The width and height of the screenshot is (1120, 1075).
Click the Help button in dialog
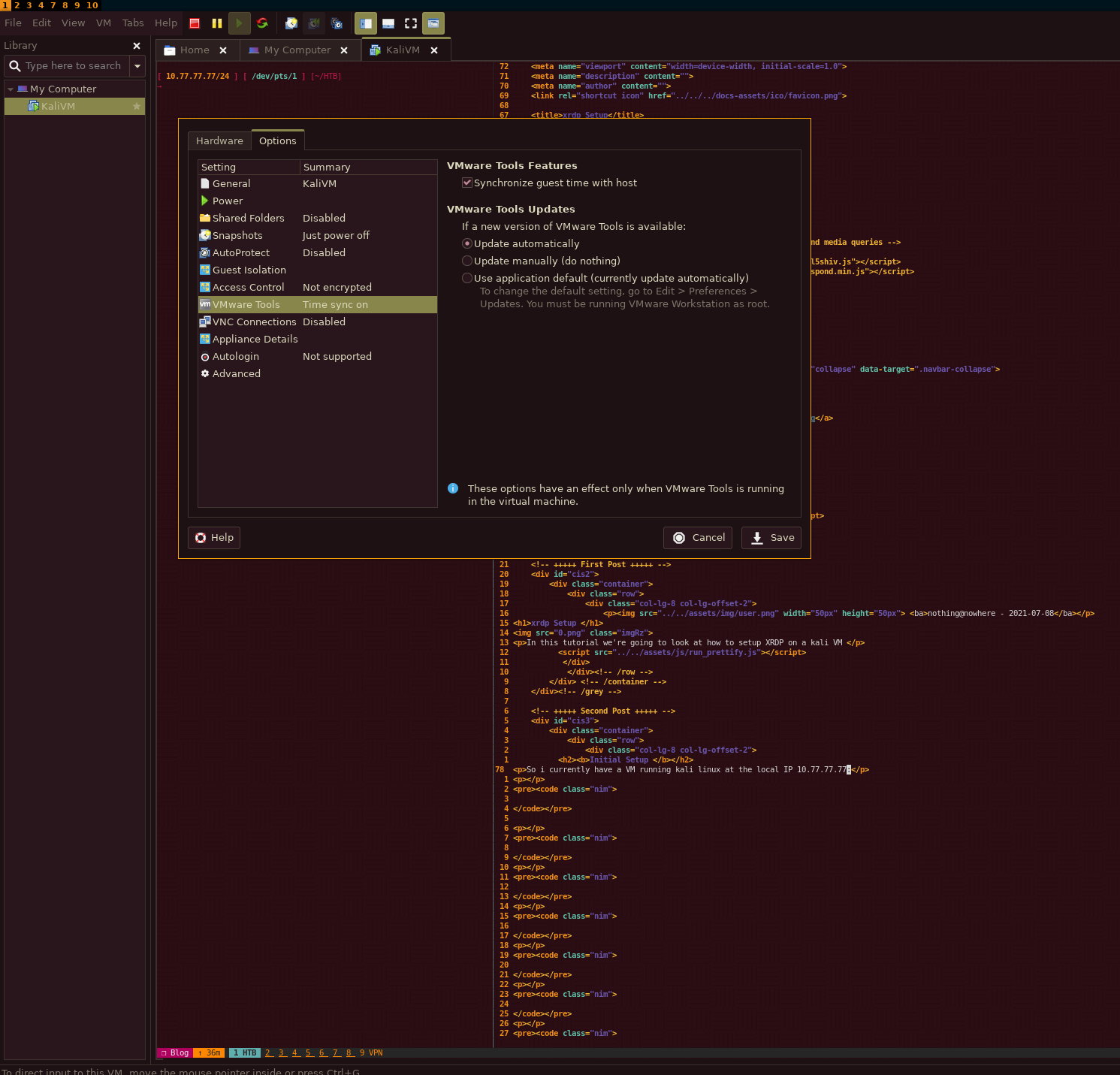click(214, 538)
